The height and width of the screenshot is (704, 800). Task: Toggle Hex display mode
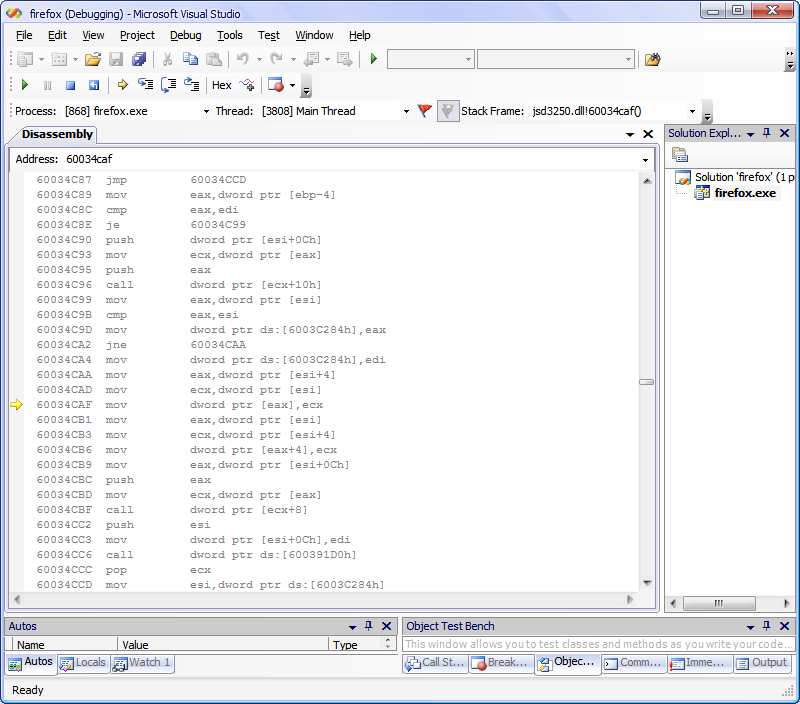click(x=221, y=85)
